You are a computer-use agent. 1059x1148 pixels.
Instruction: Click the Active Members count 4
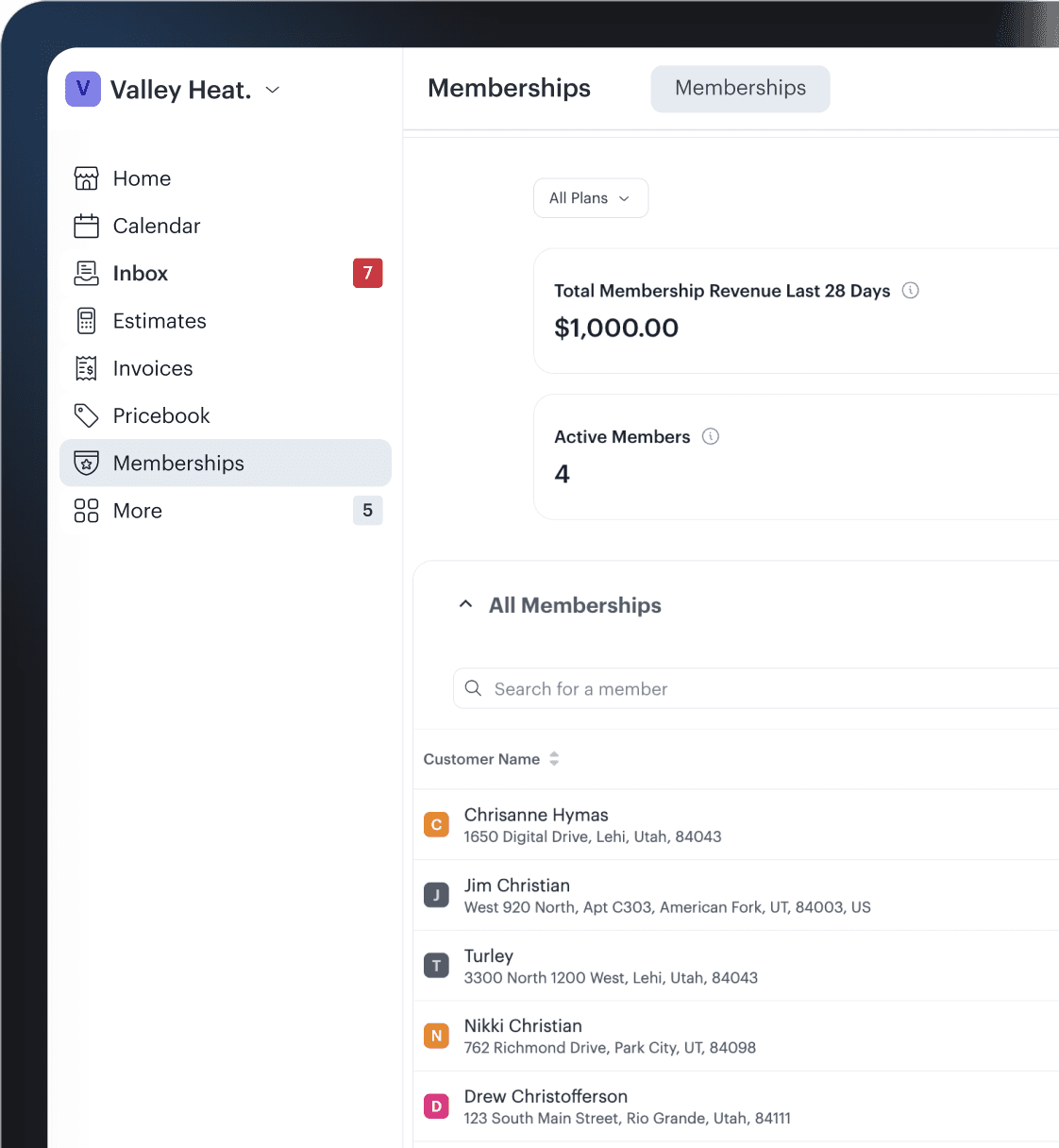tap(563, 474)
